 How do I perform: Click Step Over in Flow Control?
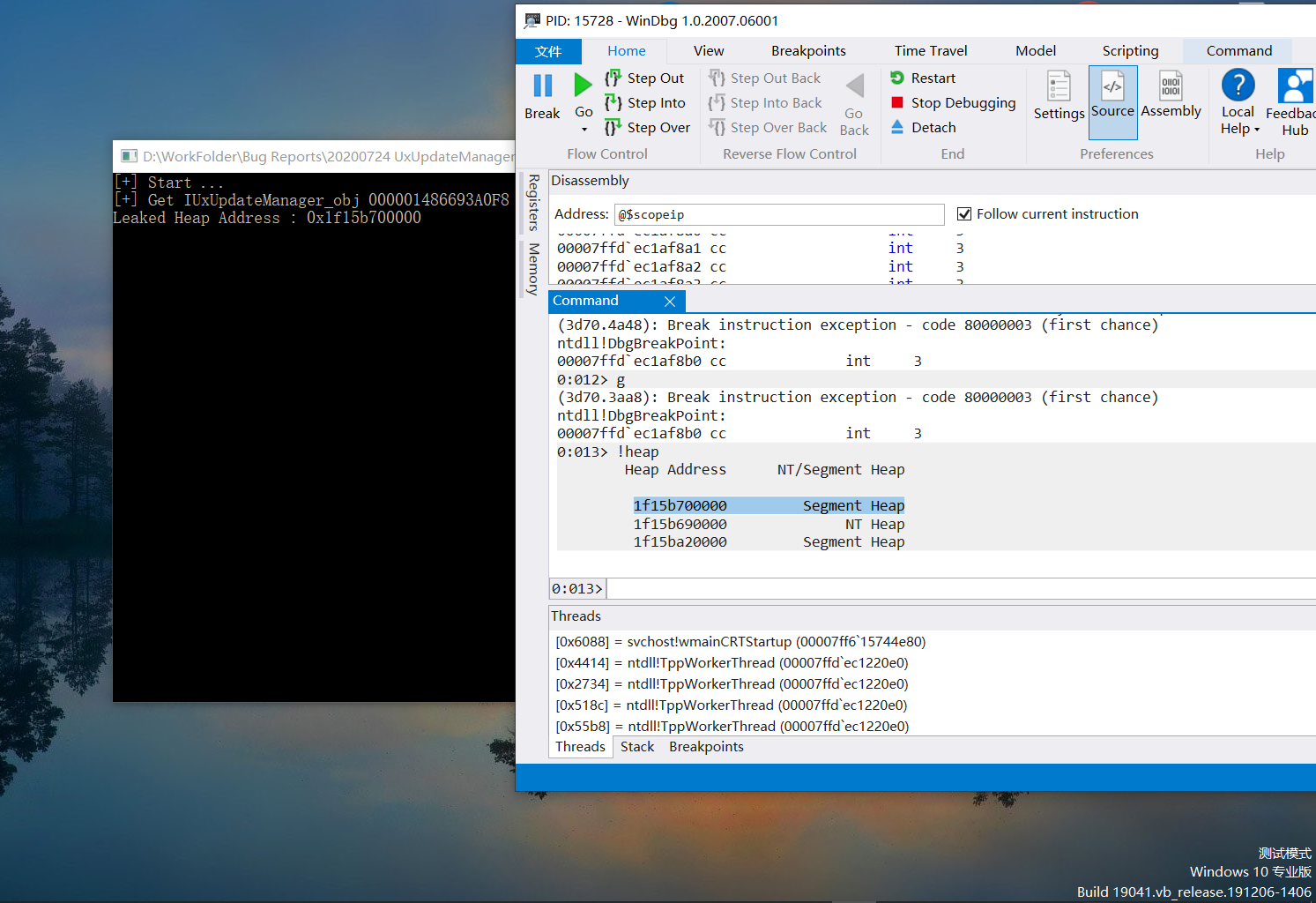pyautogui.click(x=647, y=128)
